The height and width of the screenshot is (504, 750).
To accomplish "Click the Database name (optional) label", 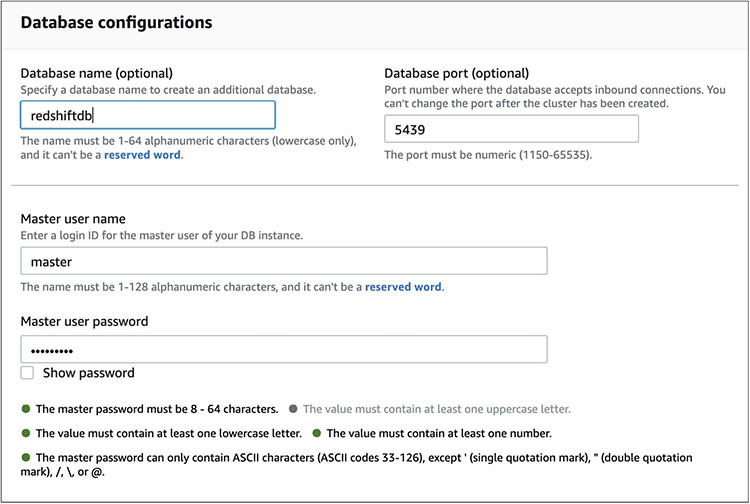I will [x=97, y=73].
